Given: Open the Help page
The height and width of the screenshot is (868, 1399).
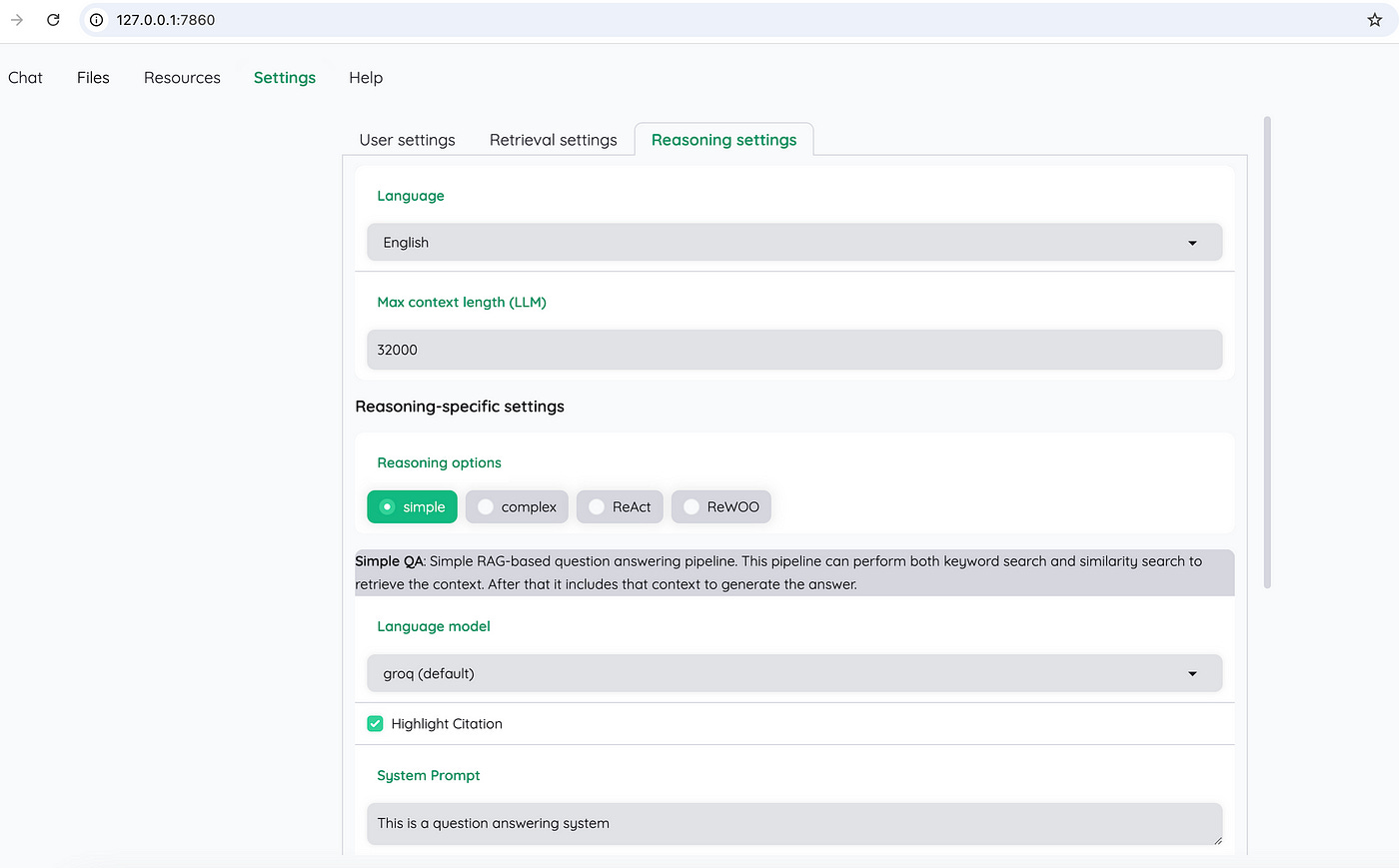Looking at the screenshot, I should 365,77.
